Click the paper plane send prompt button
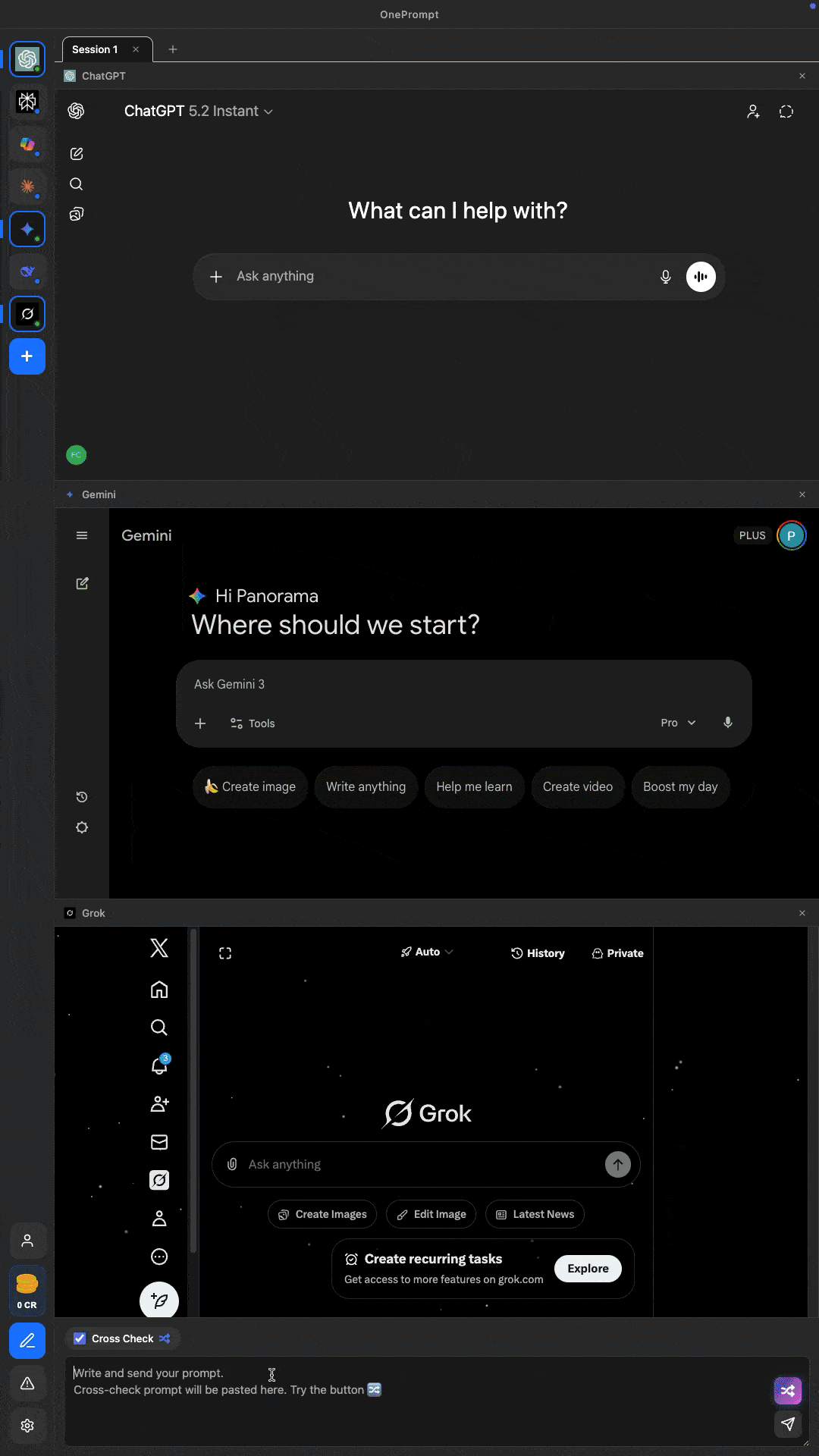 coord(788,1424)
